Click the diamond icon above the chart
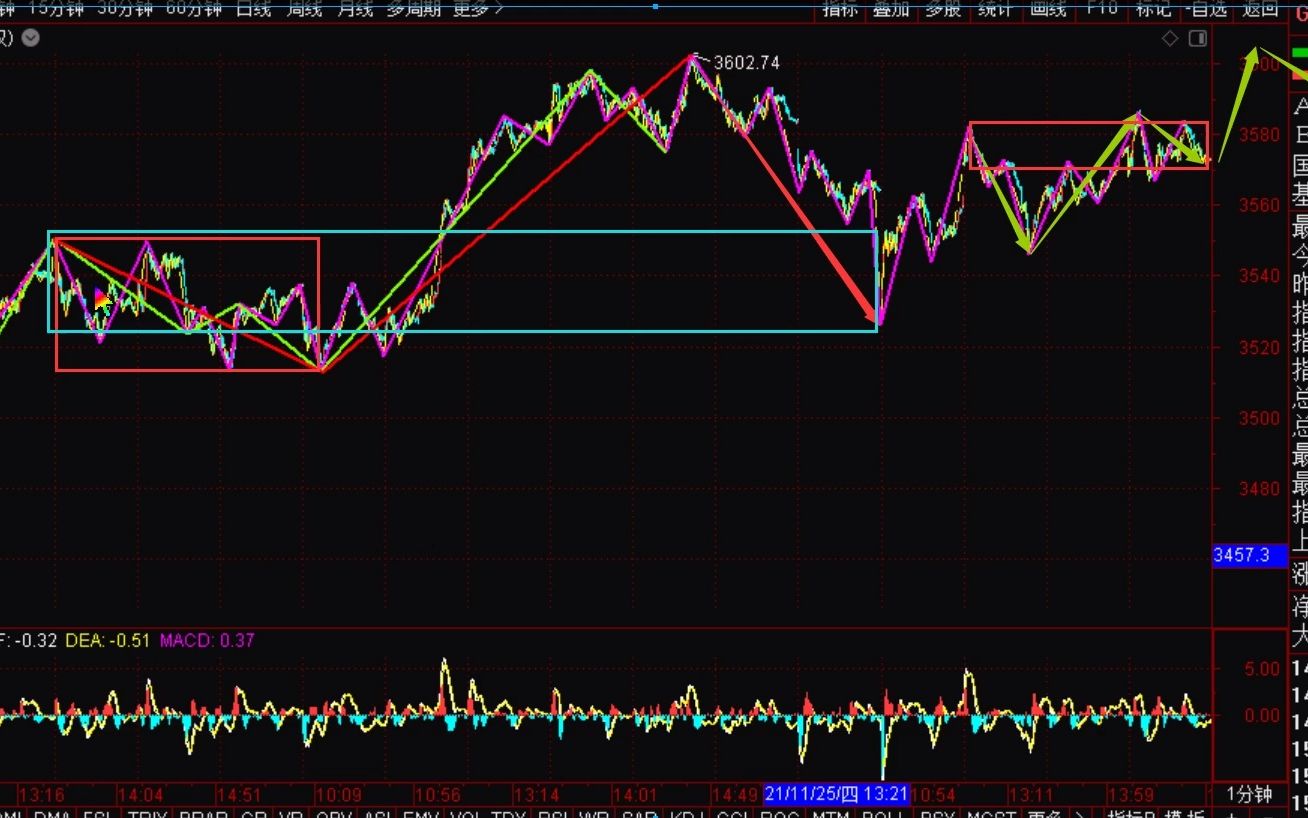Image resolution: width=1308 pixels, height=818 pixels. click(1170, 38)
